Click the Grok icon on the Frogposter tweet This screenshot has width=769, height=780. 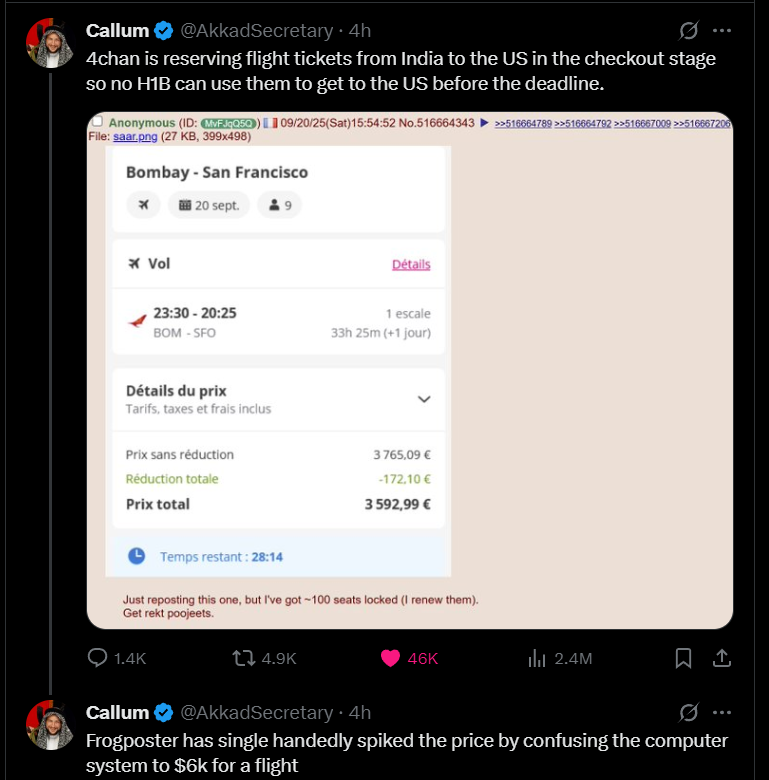point(688,713)
